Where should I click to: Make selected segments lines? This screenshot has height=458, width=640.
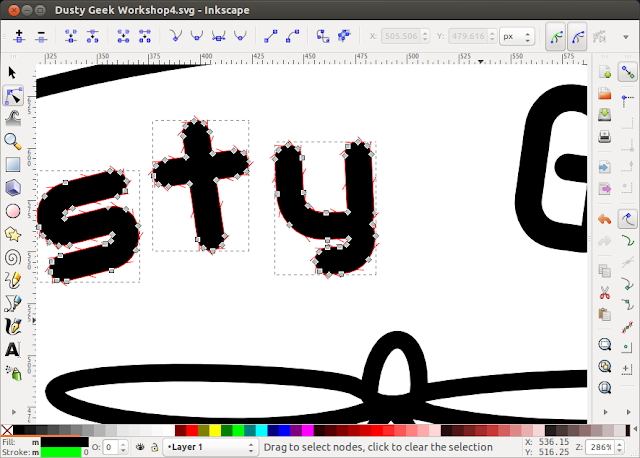click(x=271, y=36)
